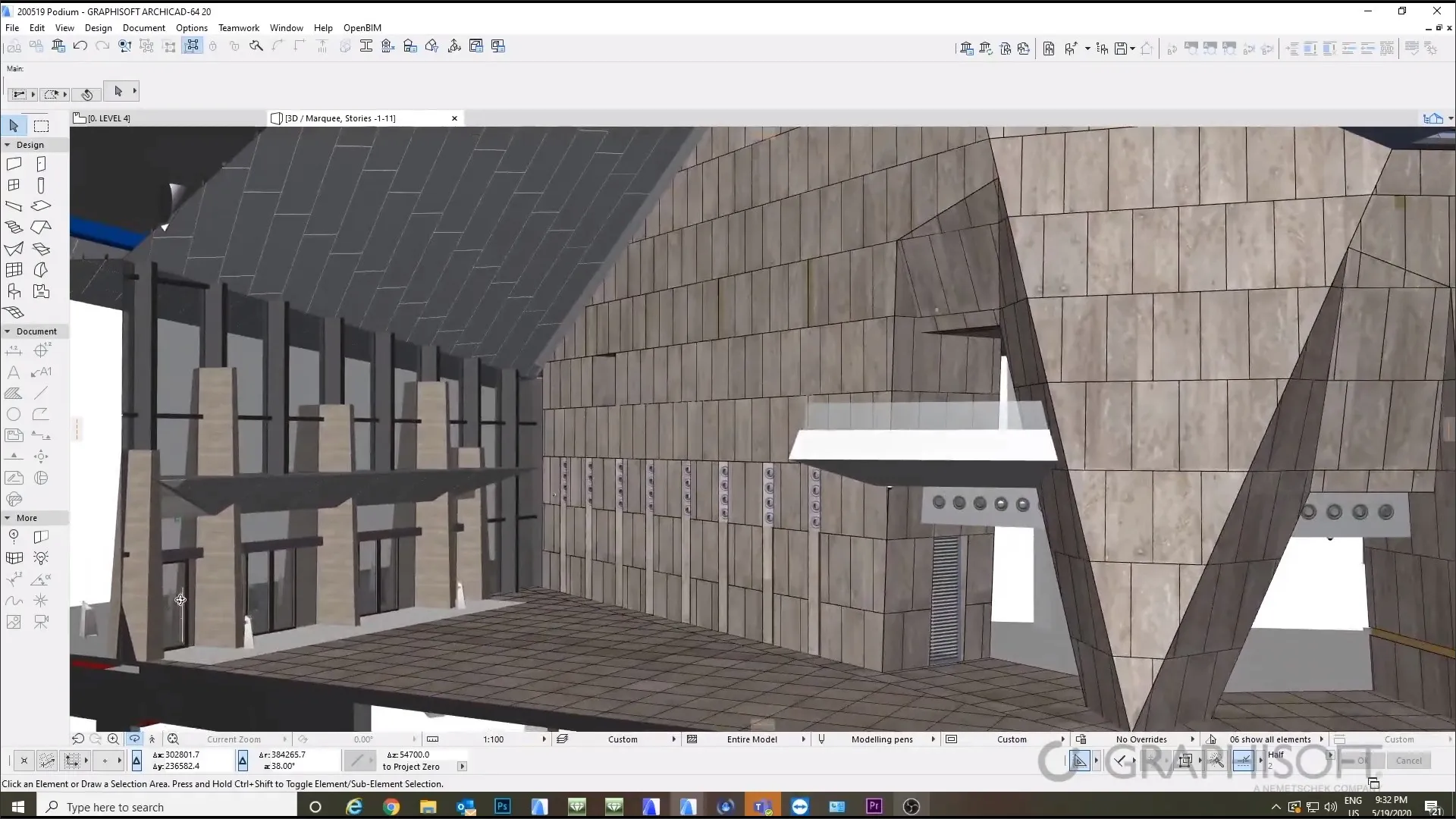The image size is (1456, 819).
Task: Click the OK button at bottom right
Action: pos(1361,761)
